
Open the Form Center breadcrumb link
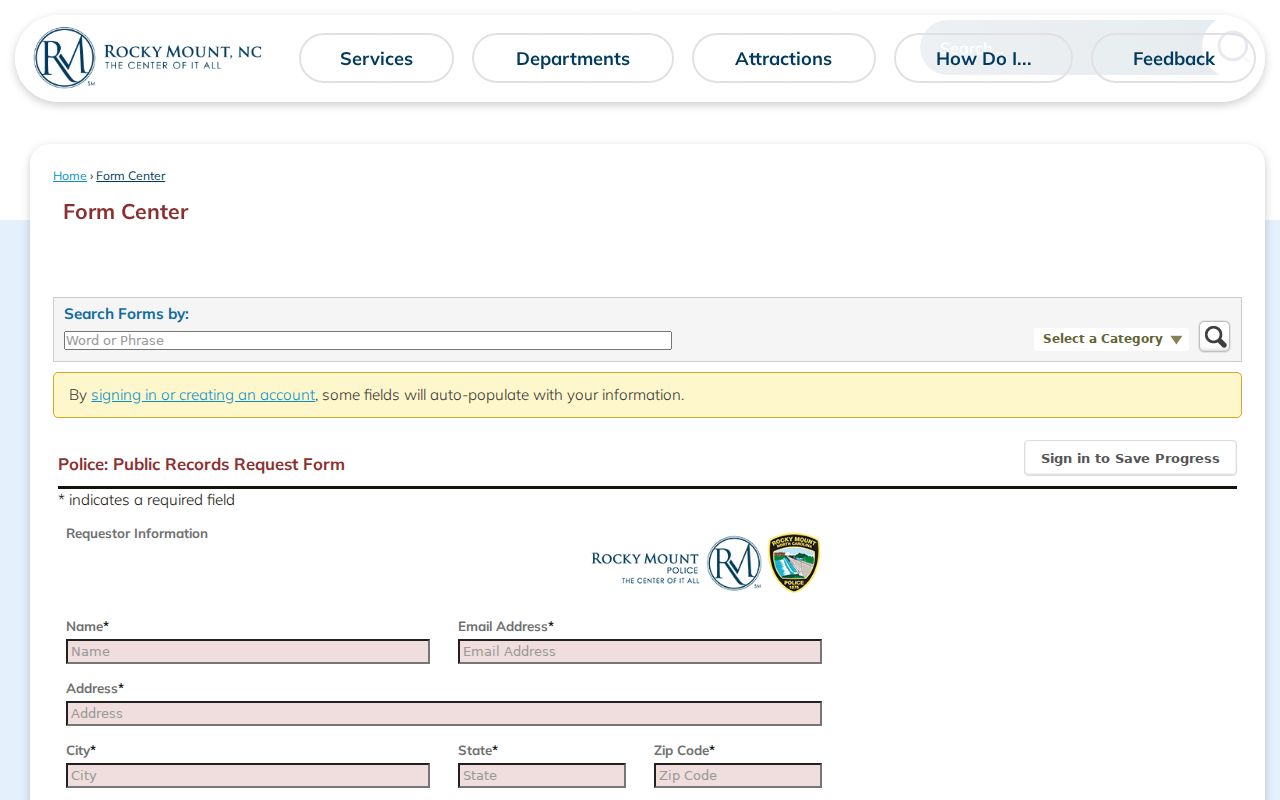[131, 176]
